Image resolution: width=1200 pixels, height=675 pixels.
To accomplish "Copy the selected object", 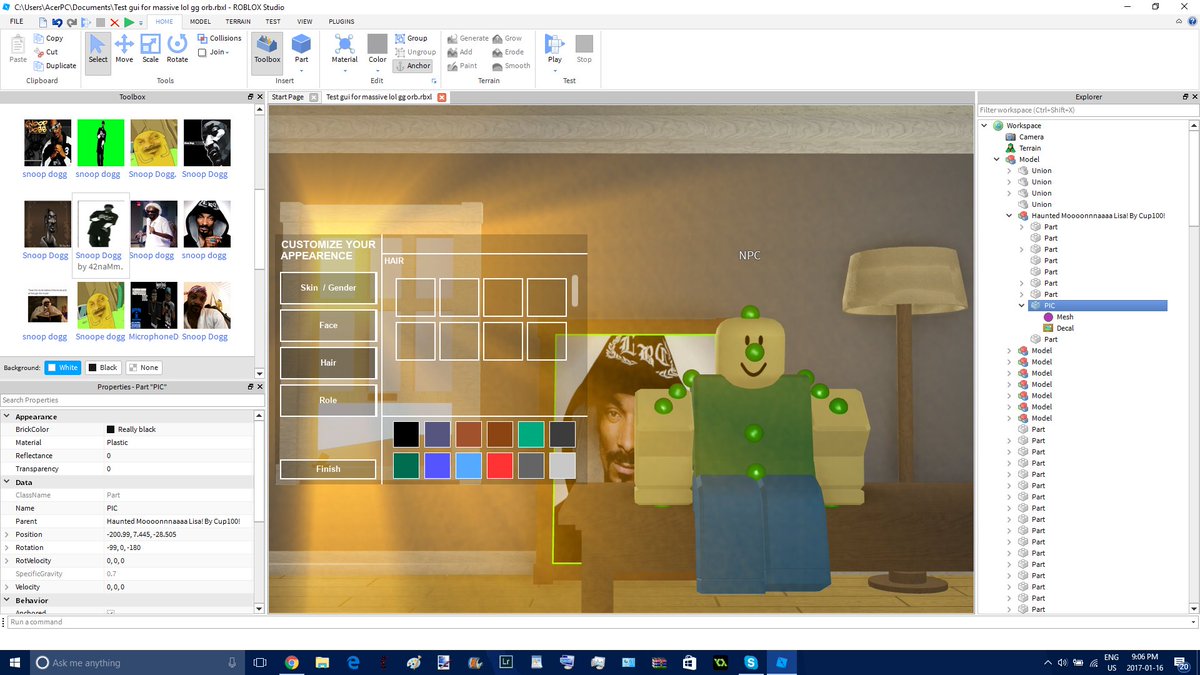I will click(x=47, y=38).
